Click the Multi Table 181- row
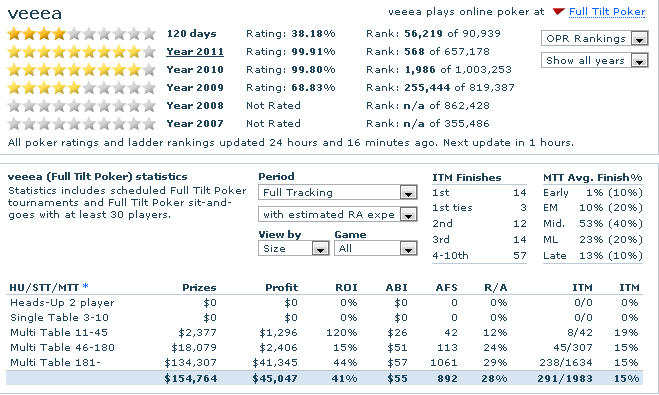 pyautogui.click(x=324, y=363)
